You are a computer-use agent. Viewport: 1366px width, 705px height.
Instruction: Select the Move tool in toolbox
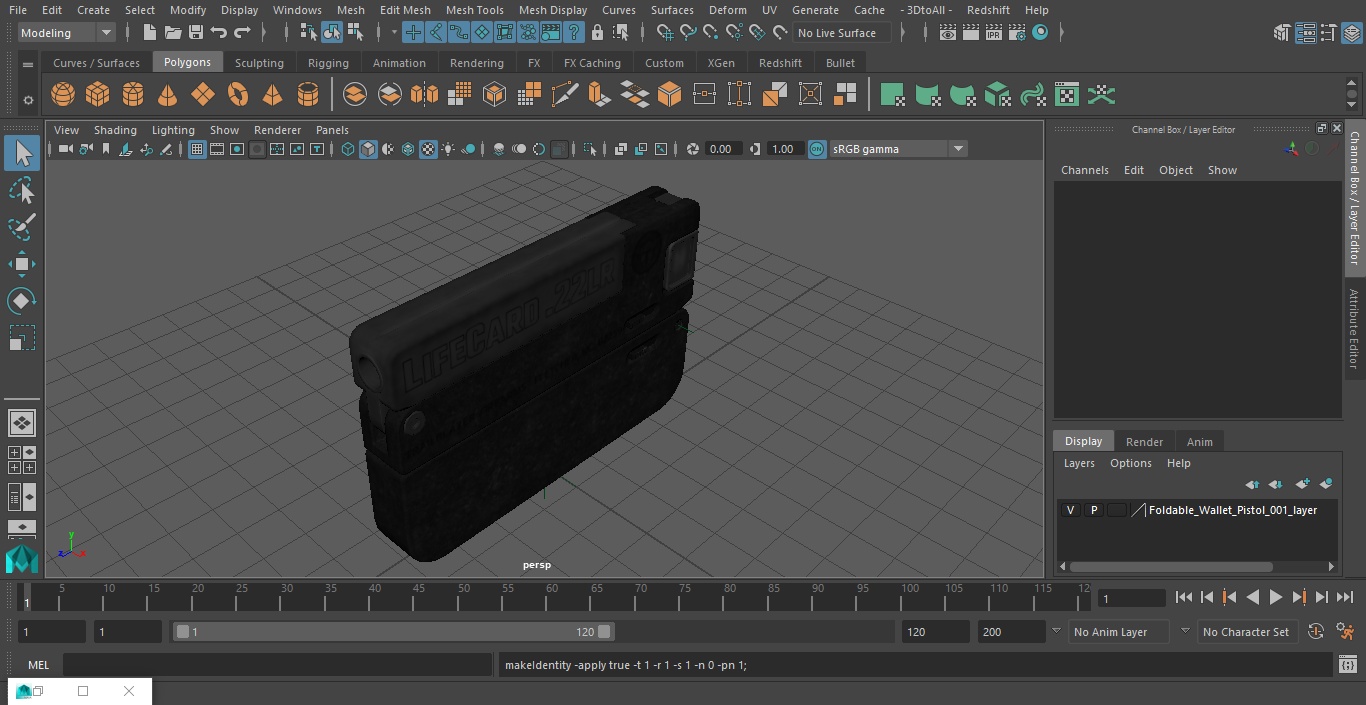(21, 264)
